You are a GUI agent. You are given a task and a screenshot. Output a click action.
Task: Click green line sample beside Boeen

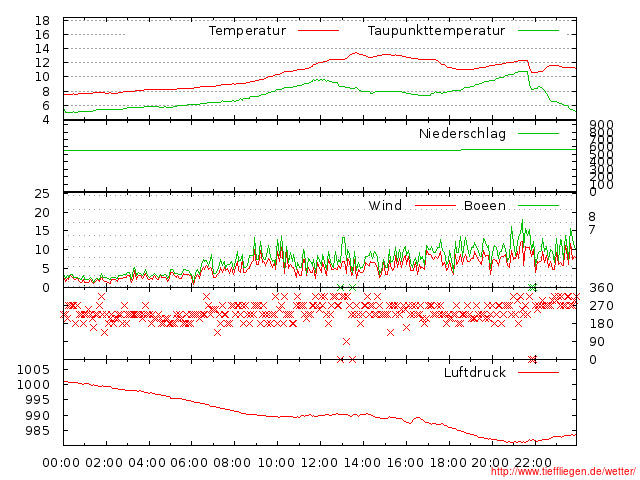pos(538,206)
